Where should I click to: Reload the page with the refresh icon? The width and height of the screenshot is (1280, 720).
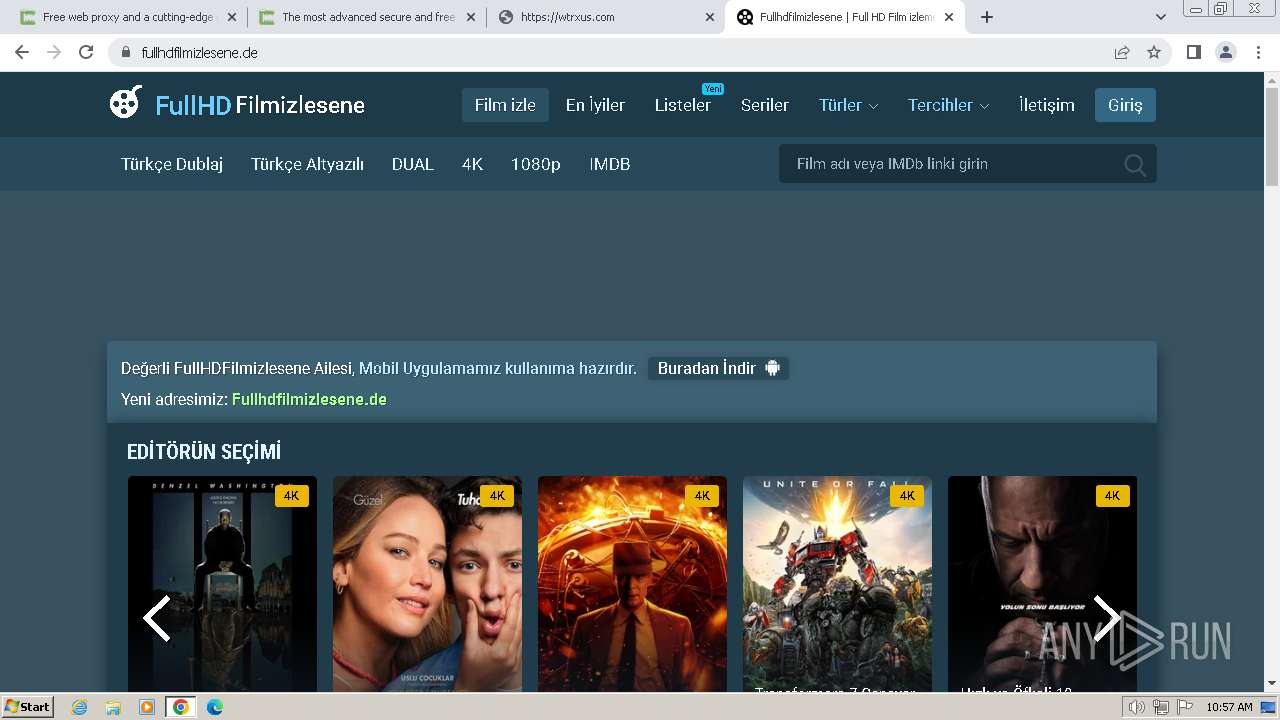point(86,52)
